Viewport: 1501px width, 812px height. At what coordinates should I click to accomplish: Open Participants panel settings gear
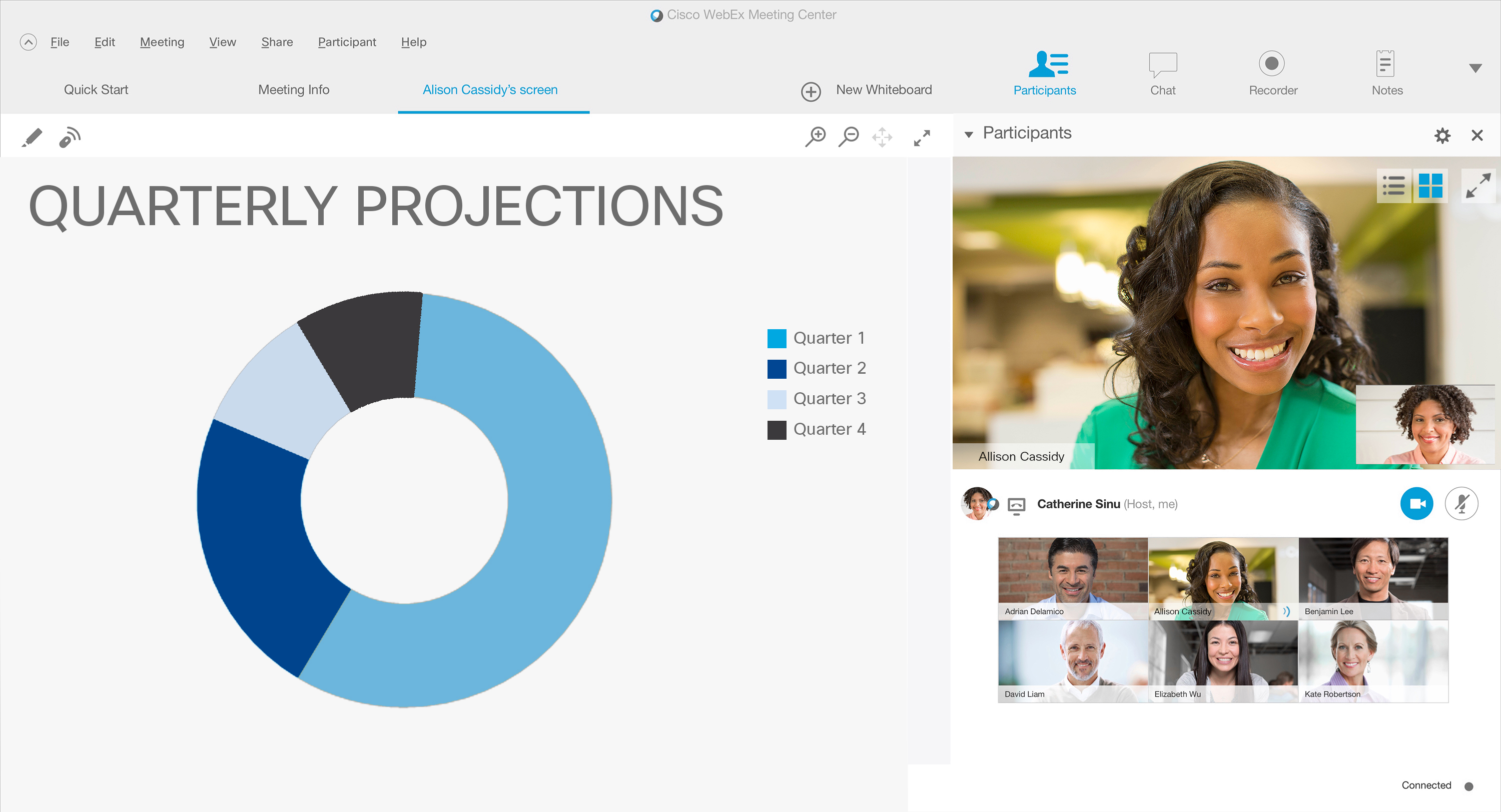click(1441, 135)
